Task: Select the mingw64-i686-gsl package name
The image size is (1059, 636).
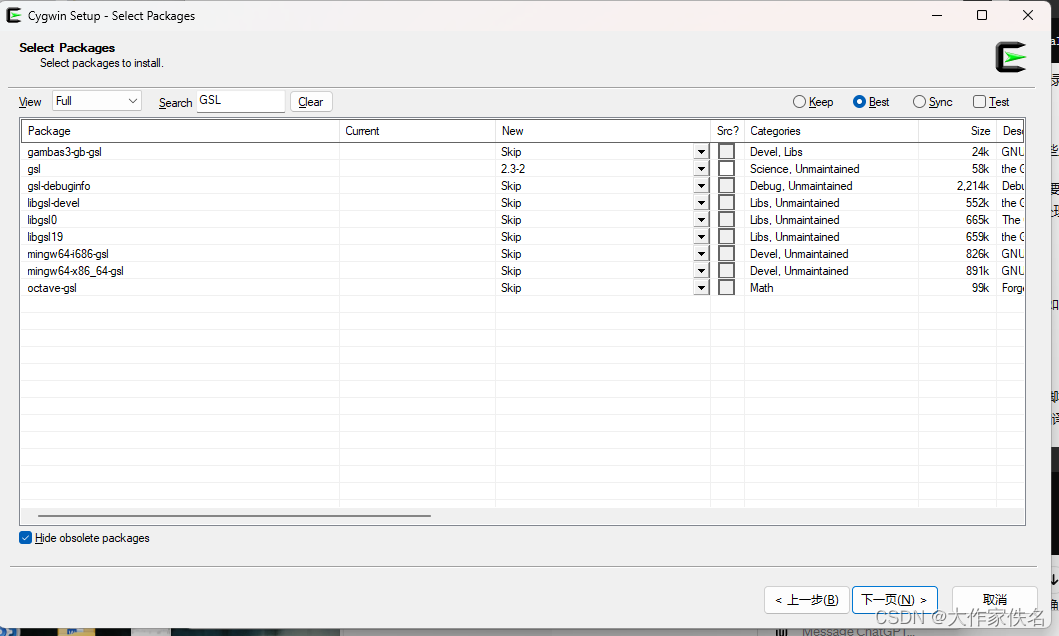Action: (68, 254)
